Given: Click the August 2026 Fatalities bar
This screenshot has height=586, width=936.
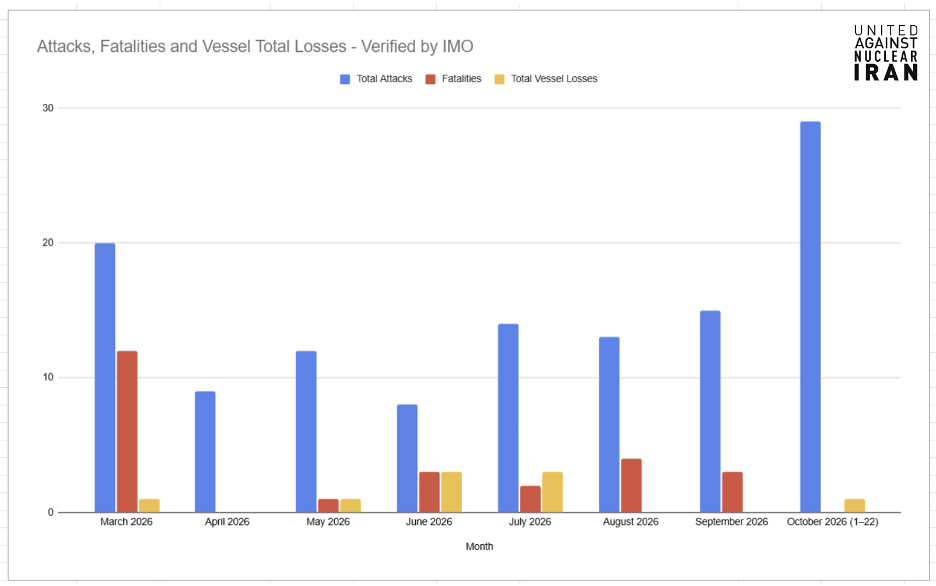Looking at the screenshot, I should (631, 485).
